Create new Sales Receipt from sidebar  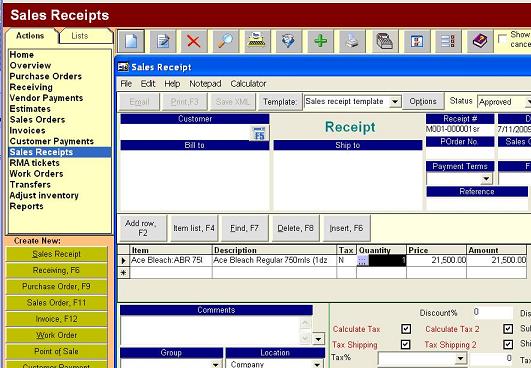[x=57, y=254]
